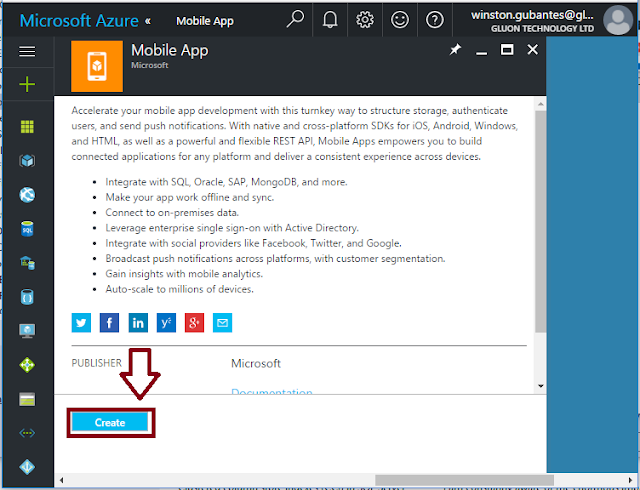Open the Documentation link

(x=271, y=391)
